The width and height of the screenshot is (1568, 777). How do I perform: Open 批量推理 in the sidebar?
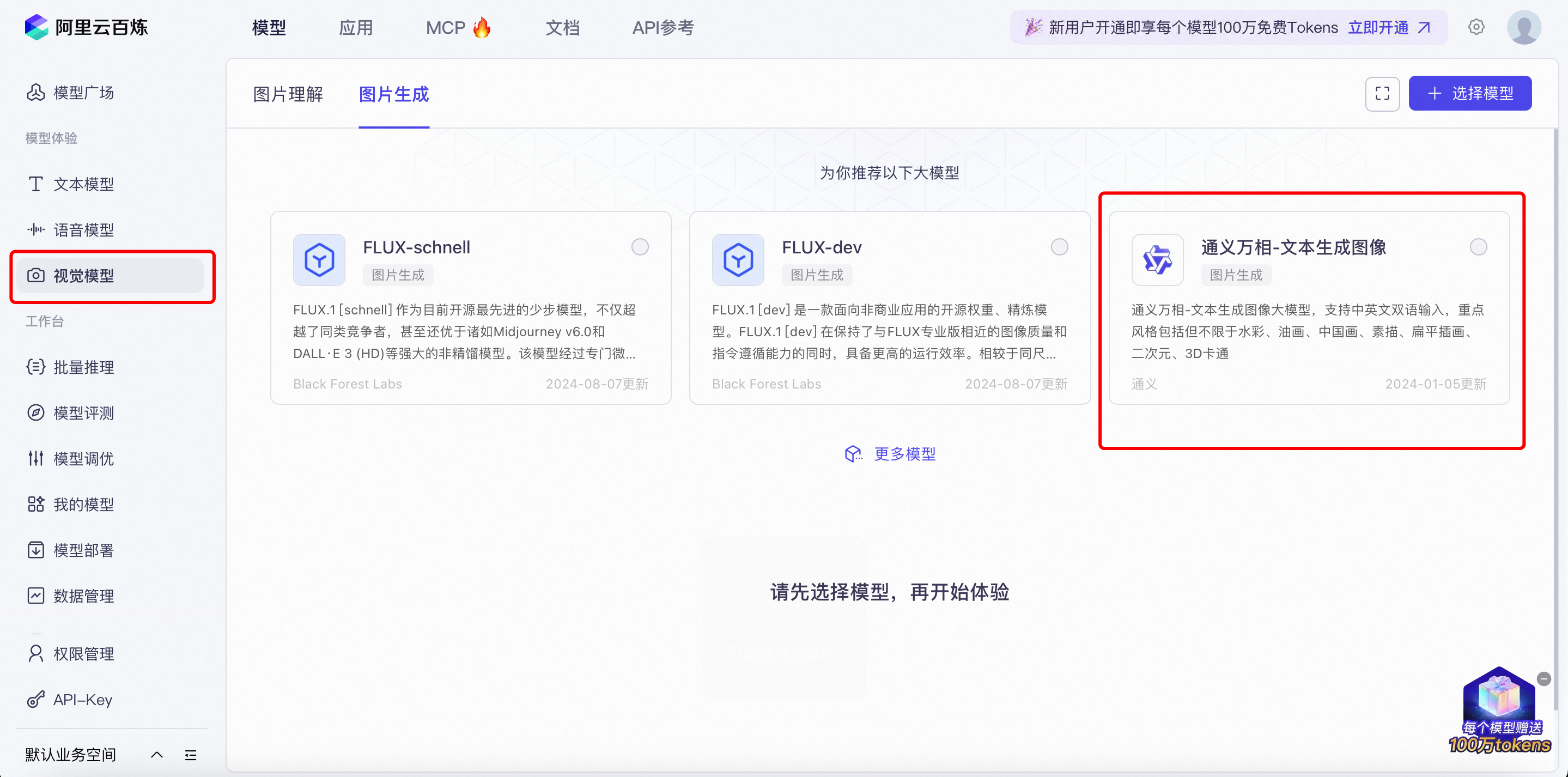coord(83,367)
